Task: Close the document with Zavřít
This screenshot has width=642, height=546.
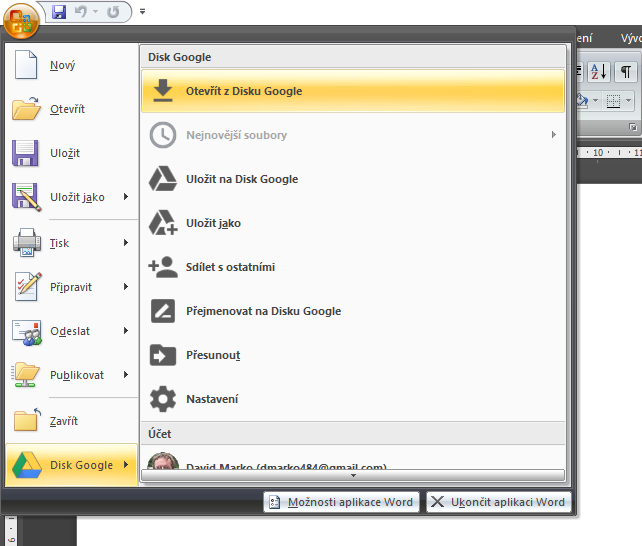Action: [72, 421]
